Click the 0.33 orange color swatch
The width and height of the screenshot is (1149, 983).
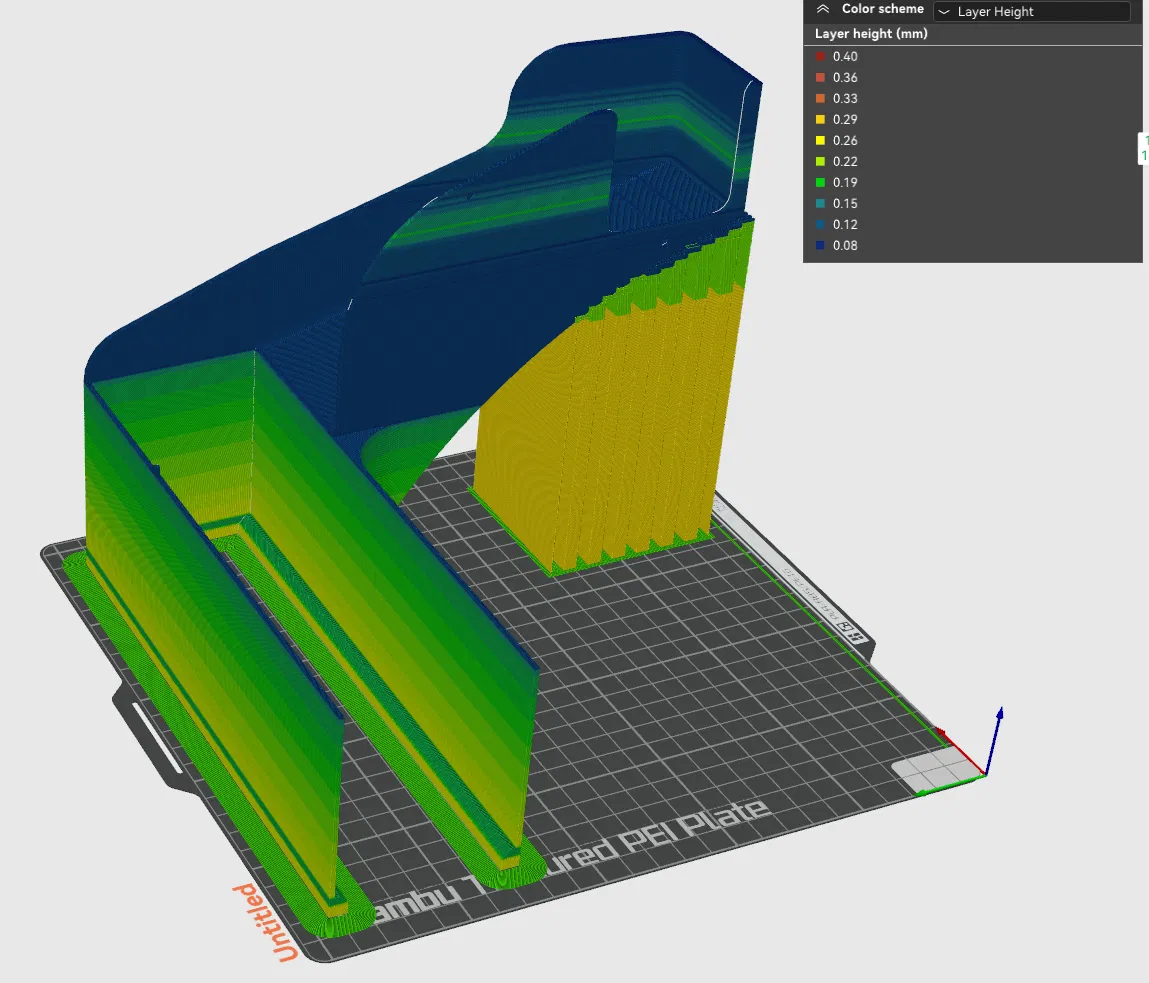pos(820,98)
